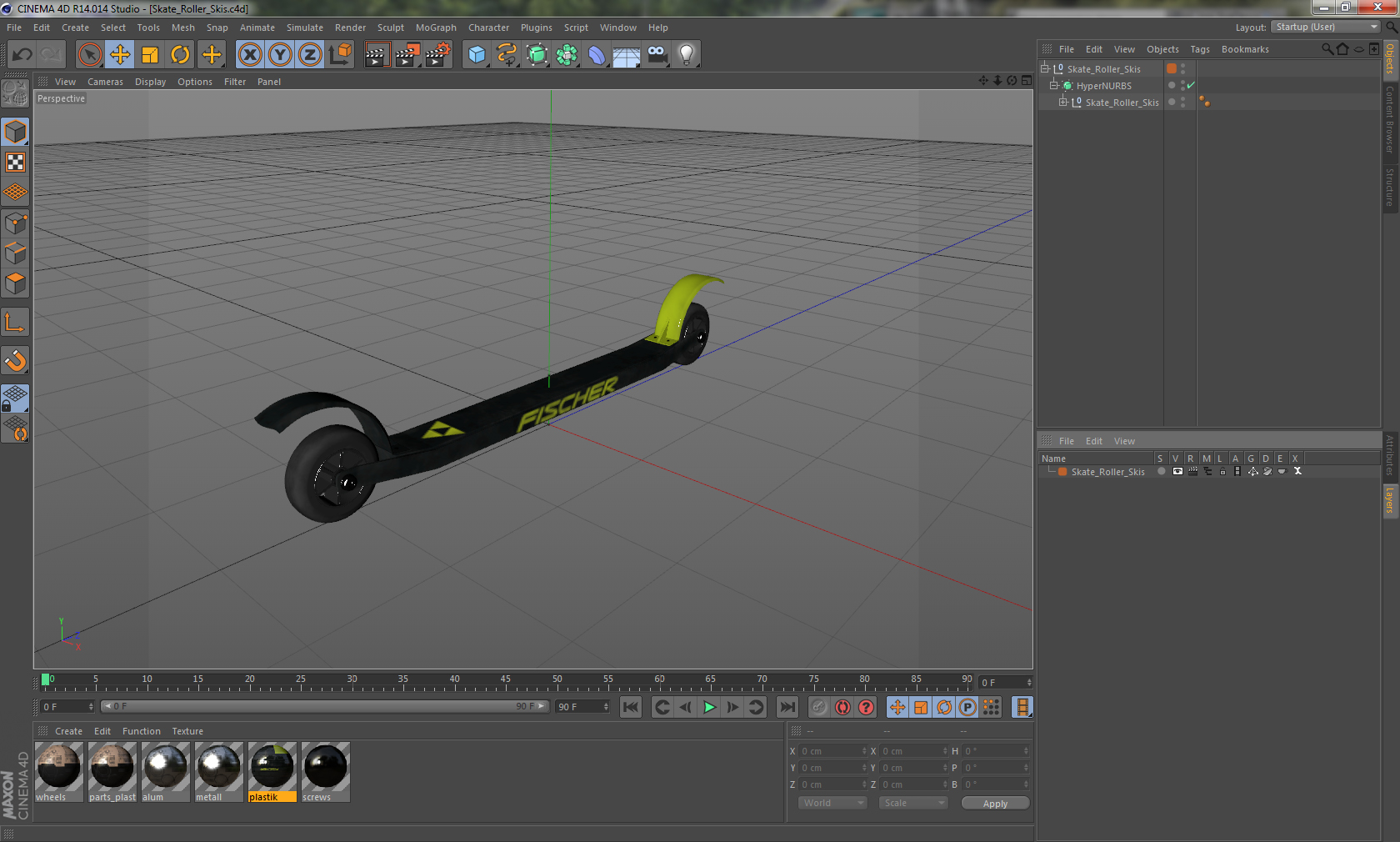The height and width of the screenshot is (842, 1400).
Task: Add a HyperNURBS generator from toolbar
Action: 537,55
